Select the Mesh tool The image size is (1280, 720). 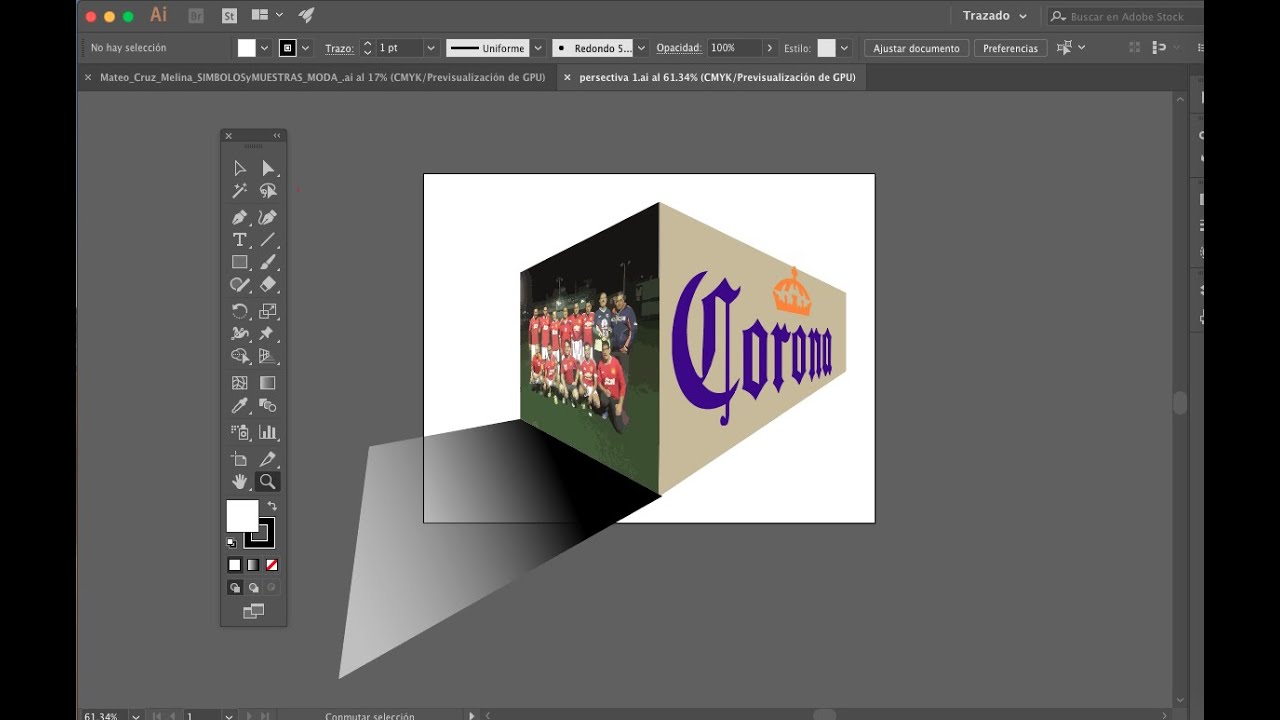[240, 383]
